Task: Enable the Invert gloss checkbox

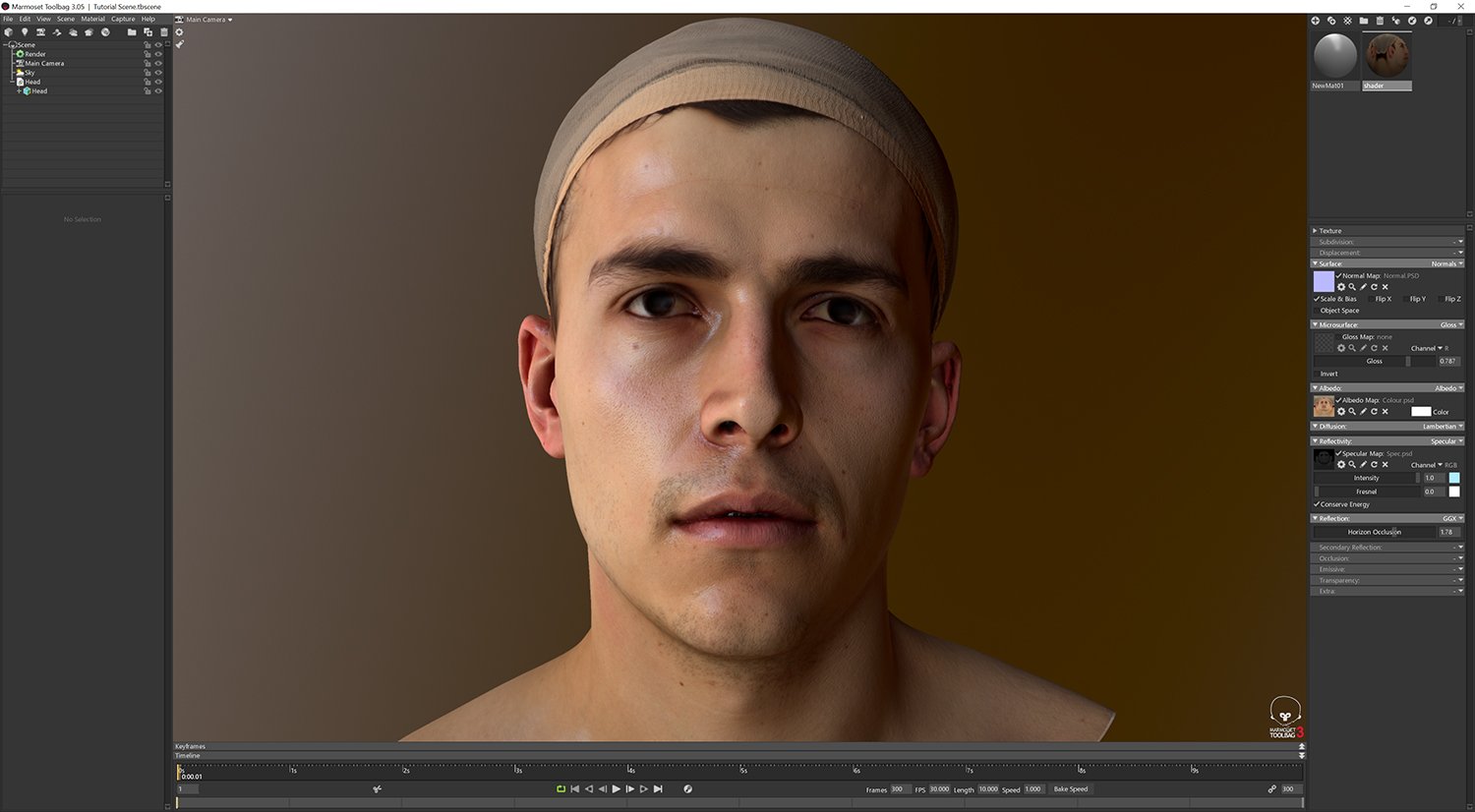Action: click(1317, 374)
